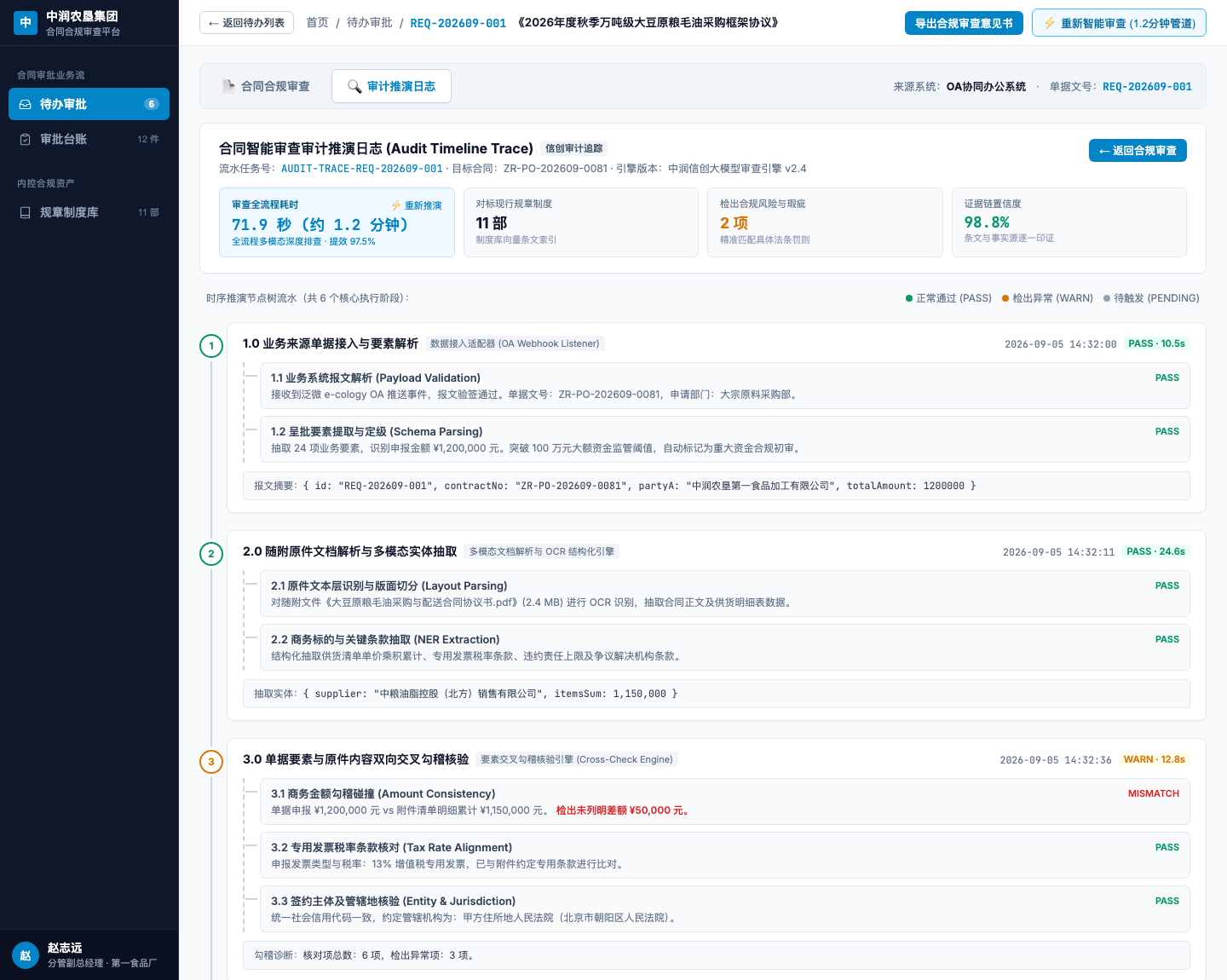Image resolution: width=1227 pixels, height=980 pixels.
Task: Click row 1.1 业务系统报文解析 (Payload Validation)
Action: coord(725,386)
